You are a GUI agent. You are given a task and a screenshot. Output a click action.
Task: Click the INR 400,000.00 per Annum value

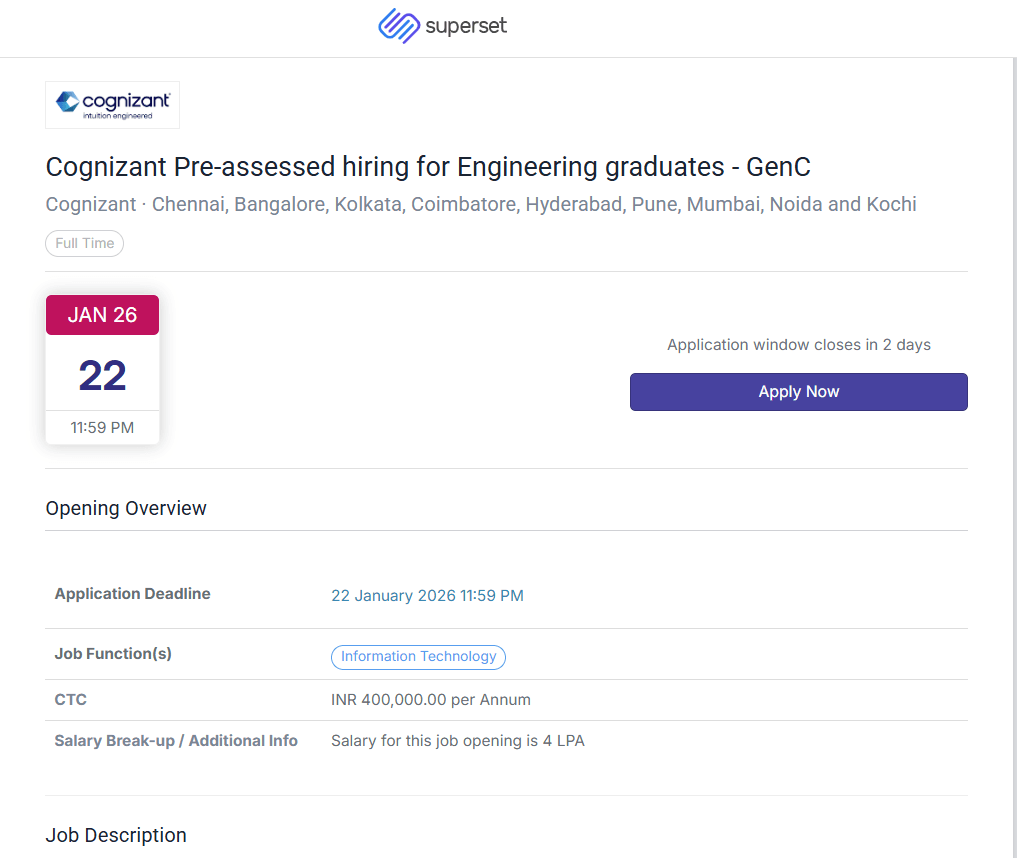(431, 700)
